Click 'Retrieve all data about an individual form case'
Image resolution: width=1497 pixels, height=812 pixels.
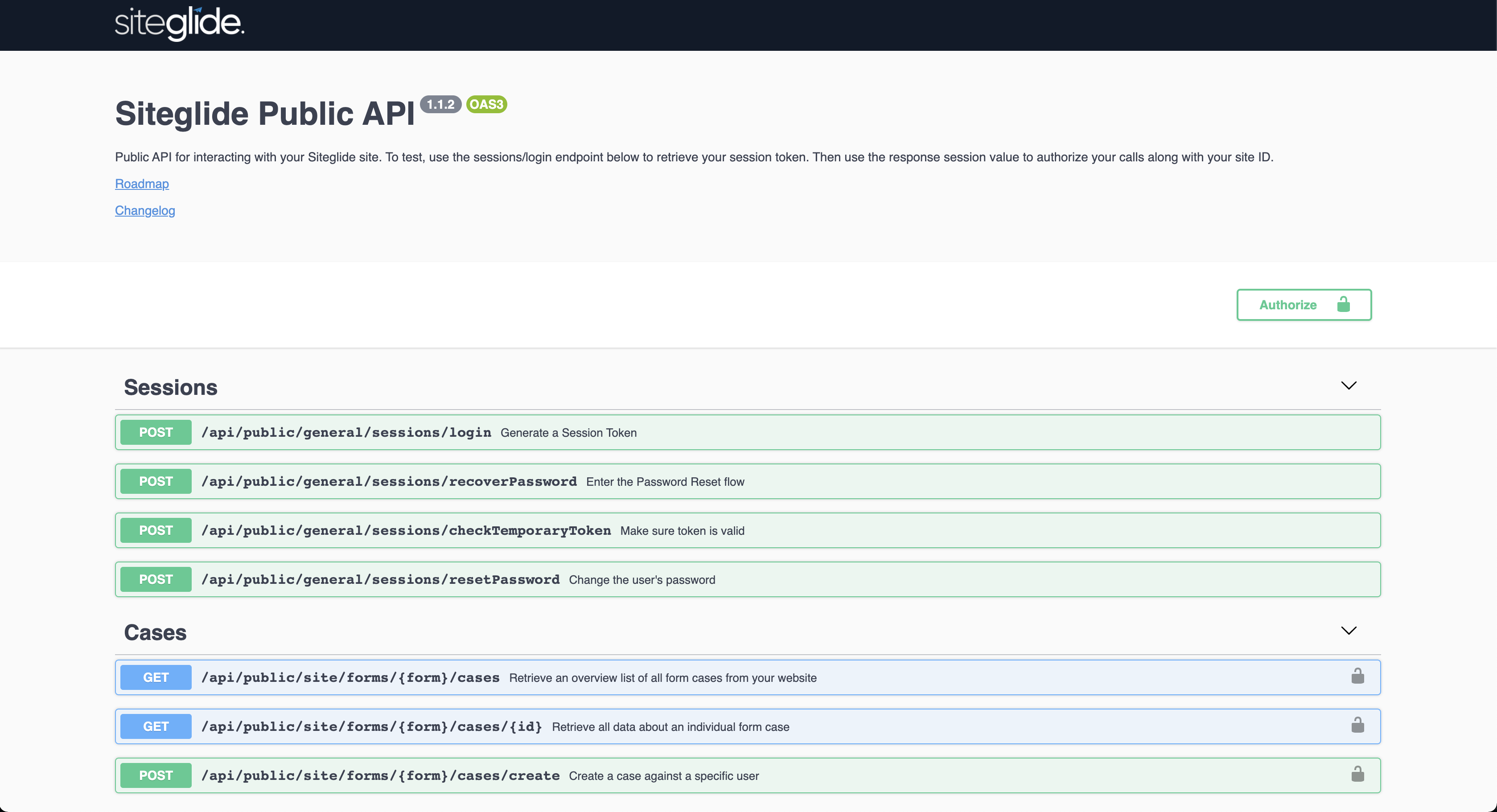point(670,726)
